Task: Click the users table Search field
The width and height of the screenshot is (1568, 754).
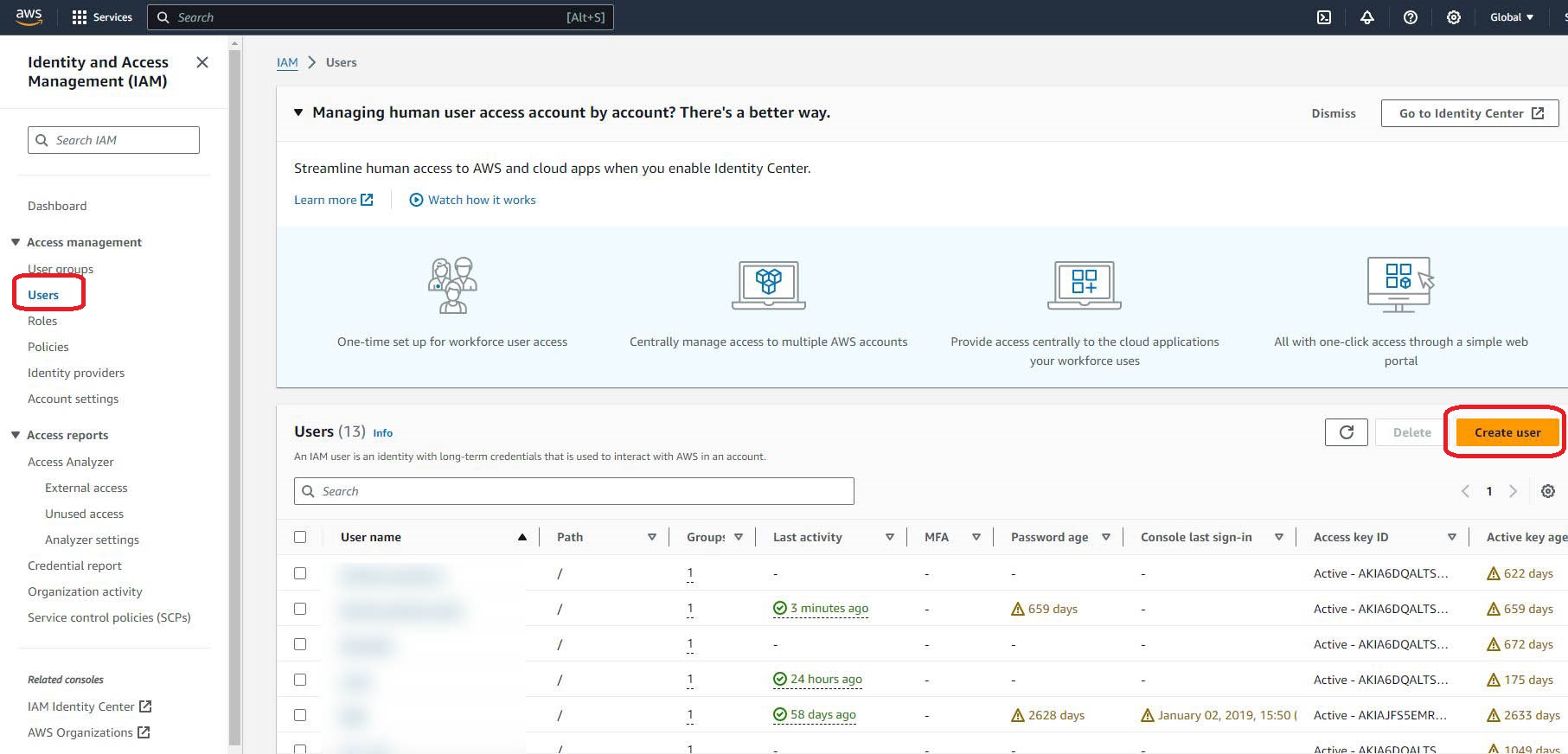Action: click(x=574, y=491)
